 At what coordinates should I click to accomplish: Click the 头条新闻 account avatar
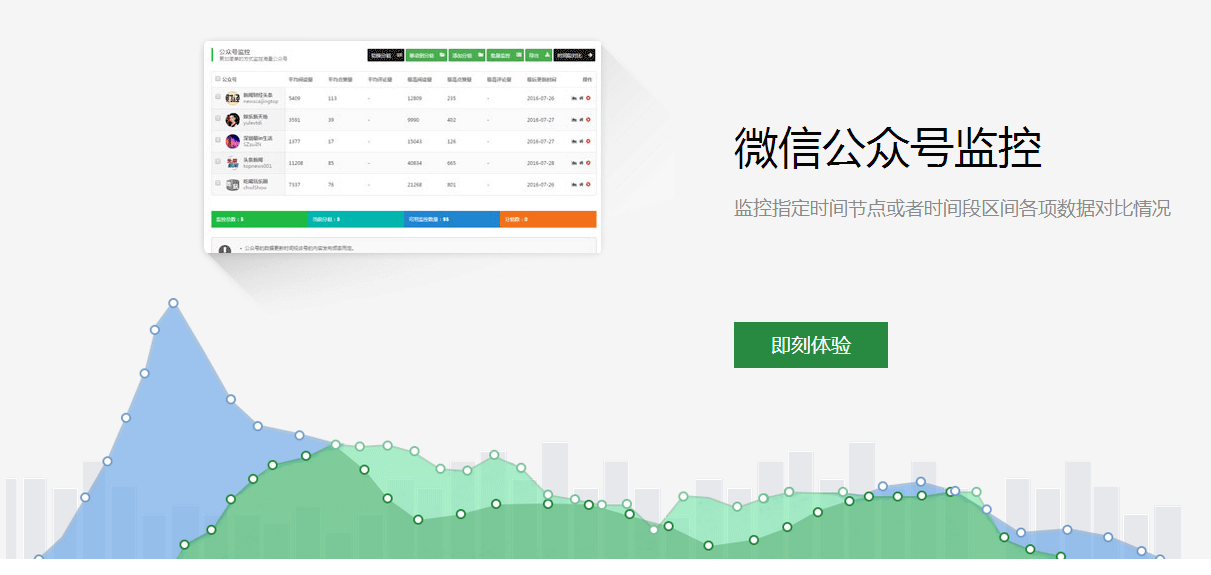point(232,162)
